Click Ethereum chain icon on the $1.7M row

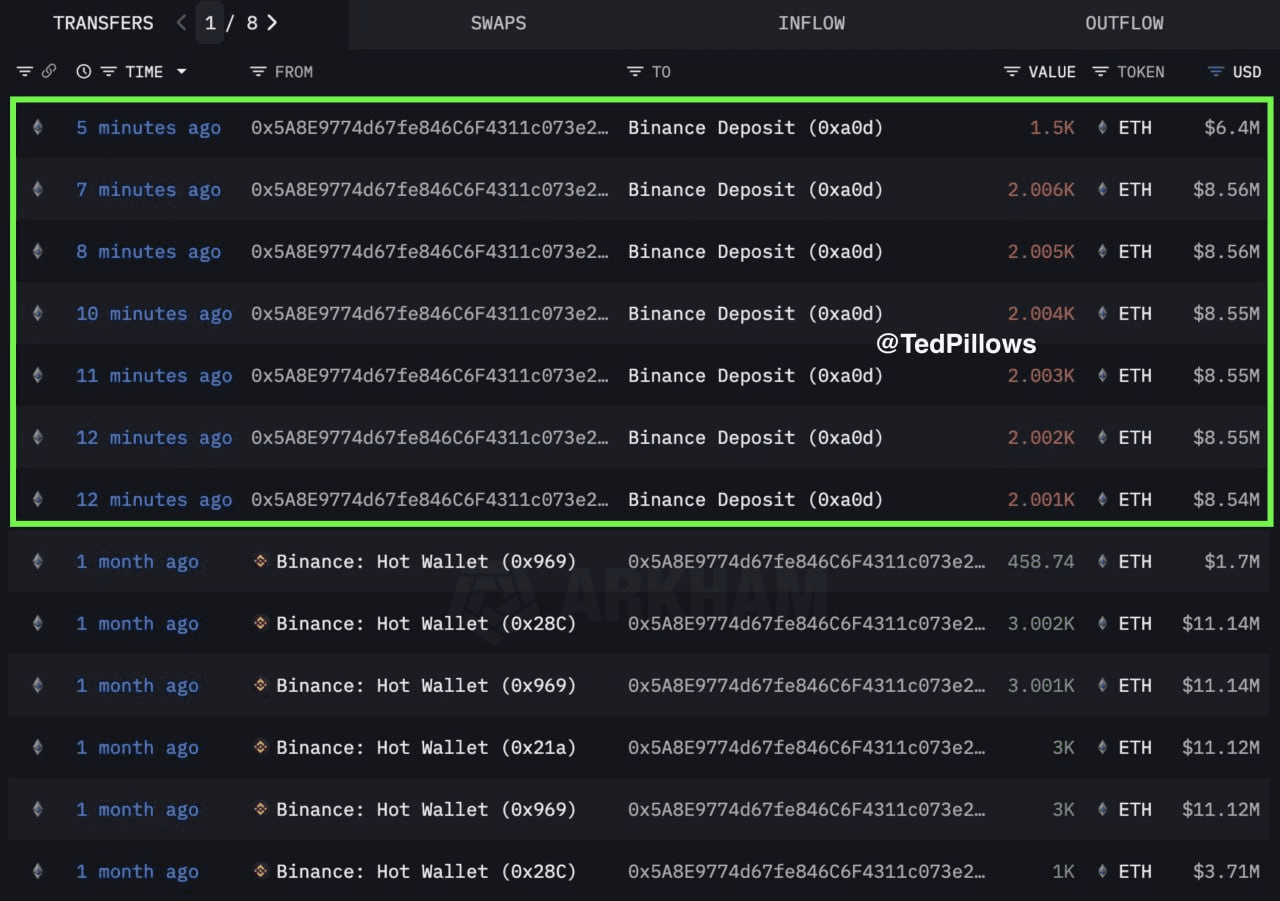[38, 561]
